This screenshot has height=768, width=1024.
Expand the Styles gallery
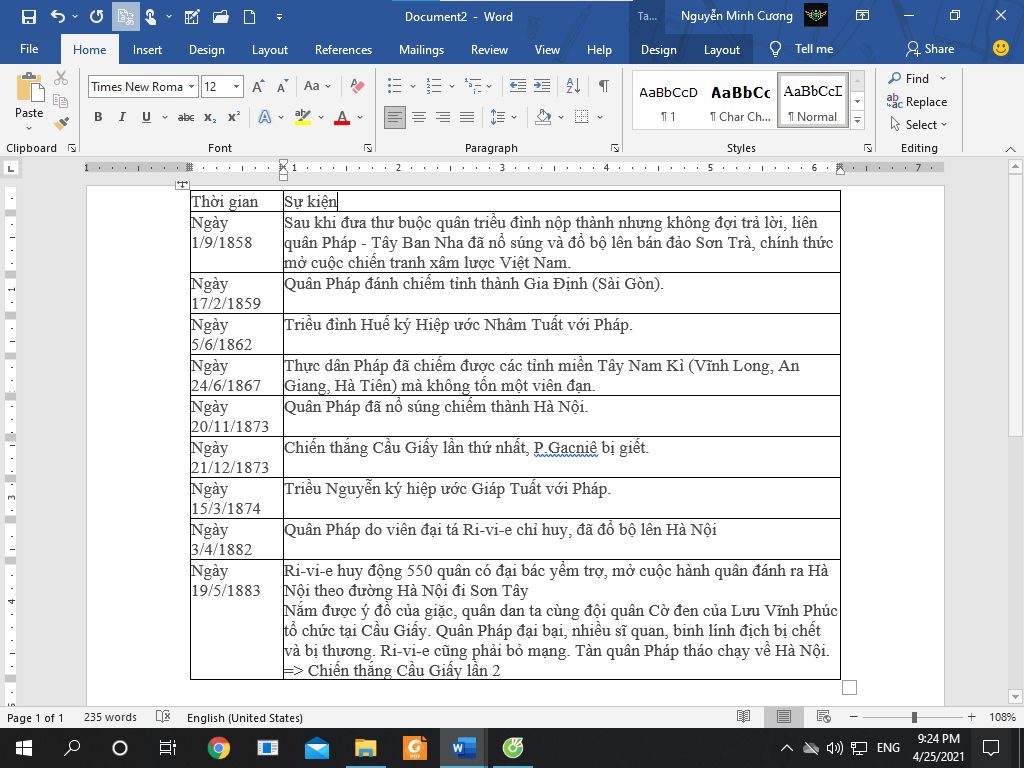tap(857, 120)
